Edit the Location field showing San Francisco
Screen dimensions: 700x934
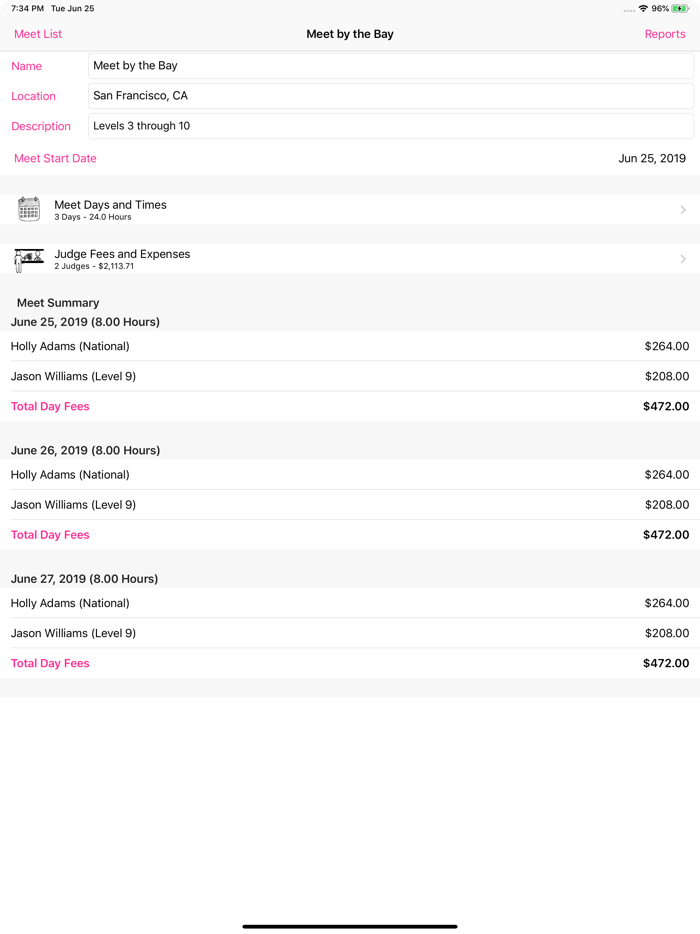click(390, 95)
